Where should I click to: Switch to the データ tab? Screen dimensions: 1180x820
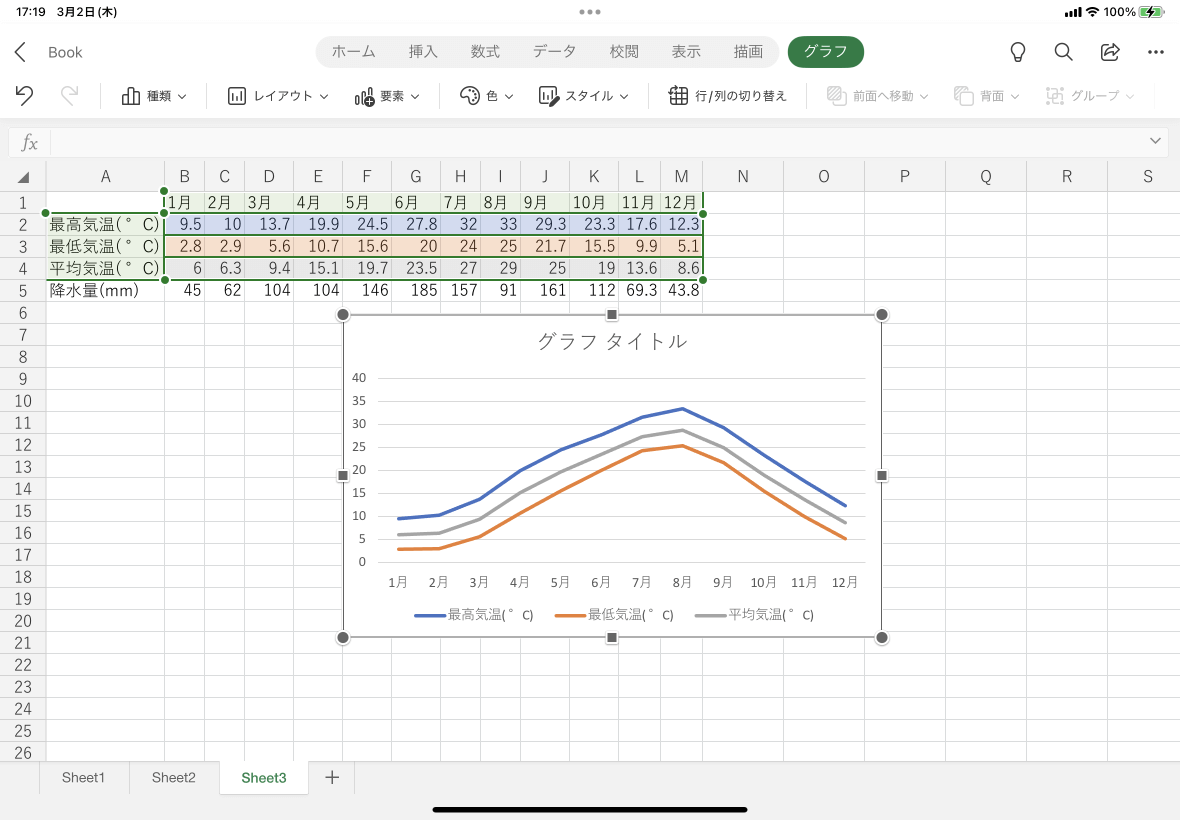pyautogui.click(x=555, y=51)
